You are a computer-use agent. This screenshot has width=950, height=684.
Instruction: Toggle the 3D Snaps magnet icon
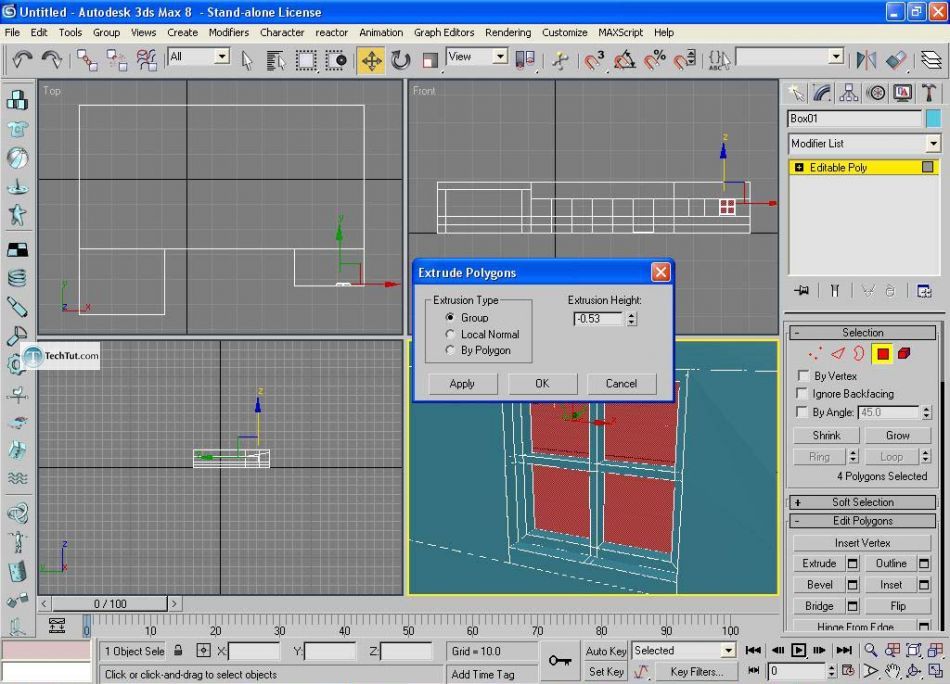tap(594, 61)
